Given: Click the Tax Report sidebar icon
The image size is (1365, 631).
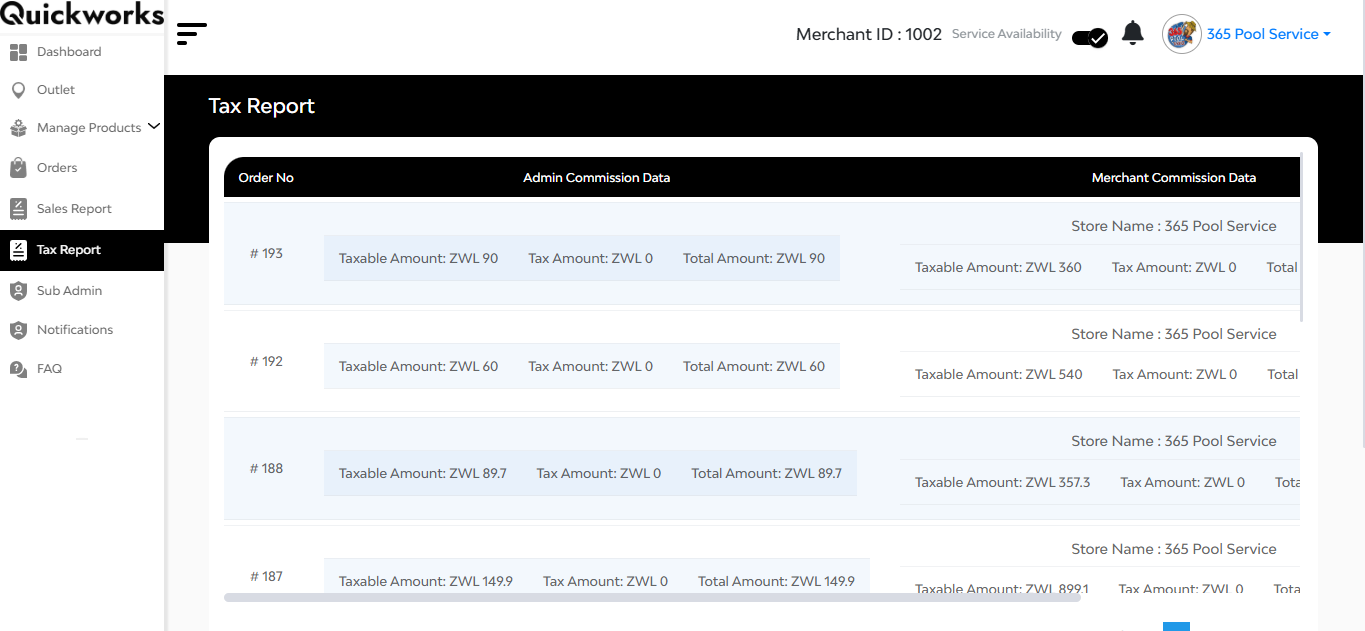Looking at the screenshot, I should [x=18, y=250].
